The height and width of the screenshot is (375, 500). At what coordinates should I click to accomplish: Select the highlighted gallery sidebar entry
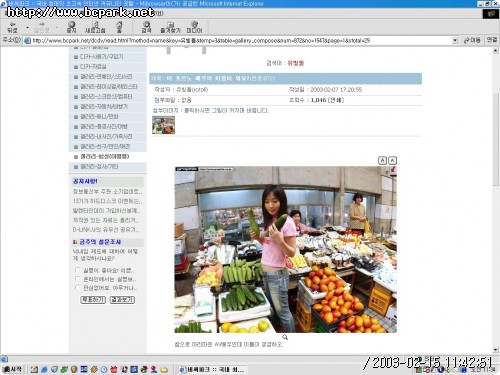coord(105,156)
